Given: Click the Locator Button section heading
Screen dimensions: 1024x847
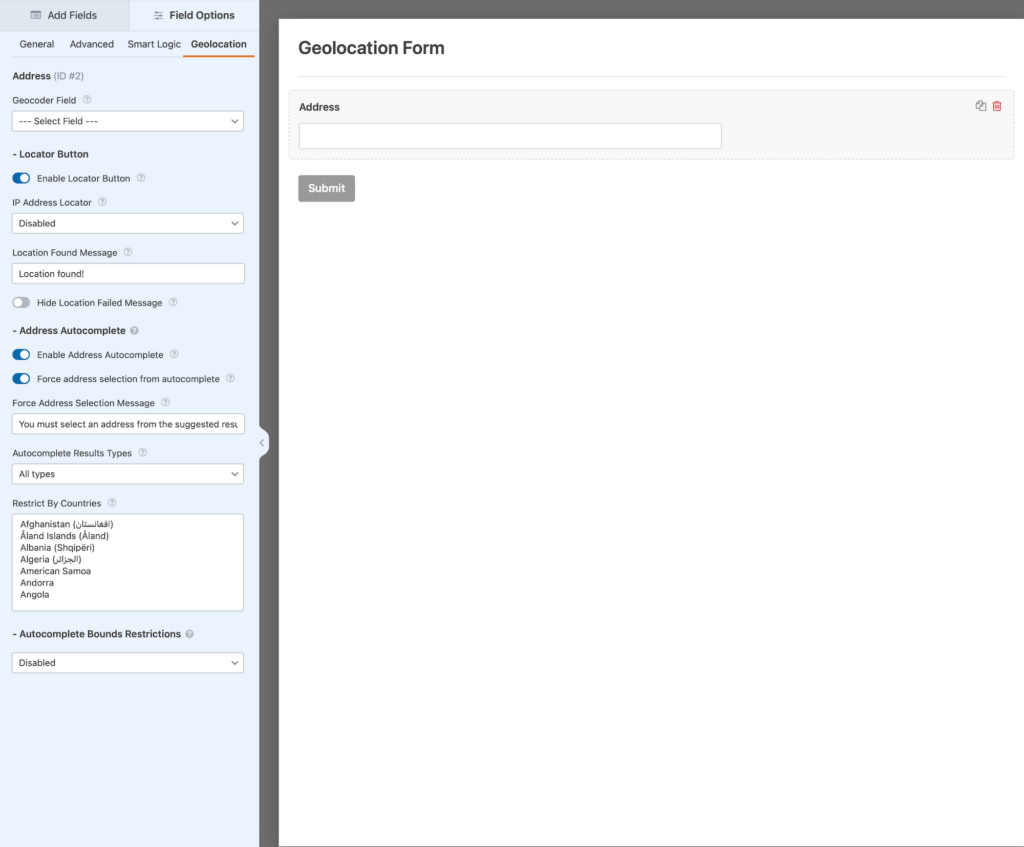Looking at the screenshot, I should 50,154.
